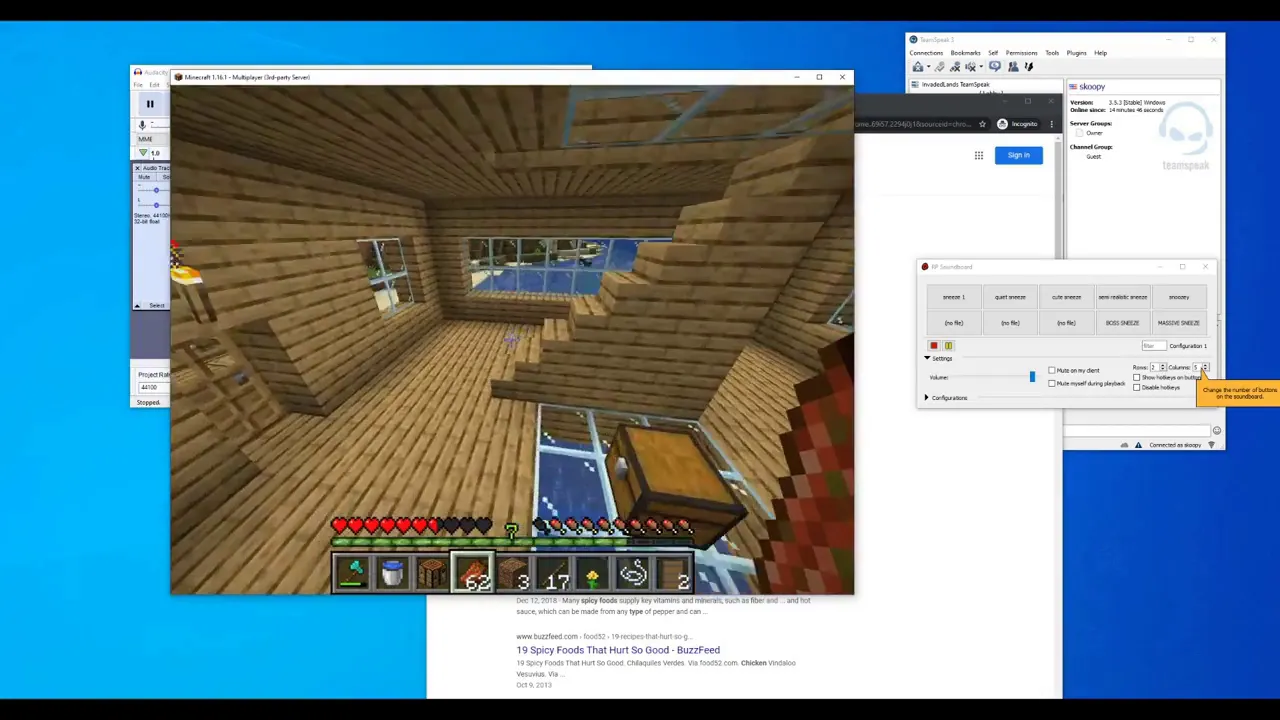Click the TeamSpeak disconnect from server icon
Screen dimensions: 1280x720
940,67
